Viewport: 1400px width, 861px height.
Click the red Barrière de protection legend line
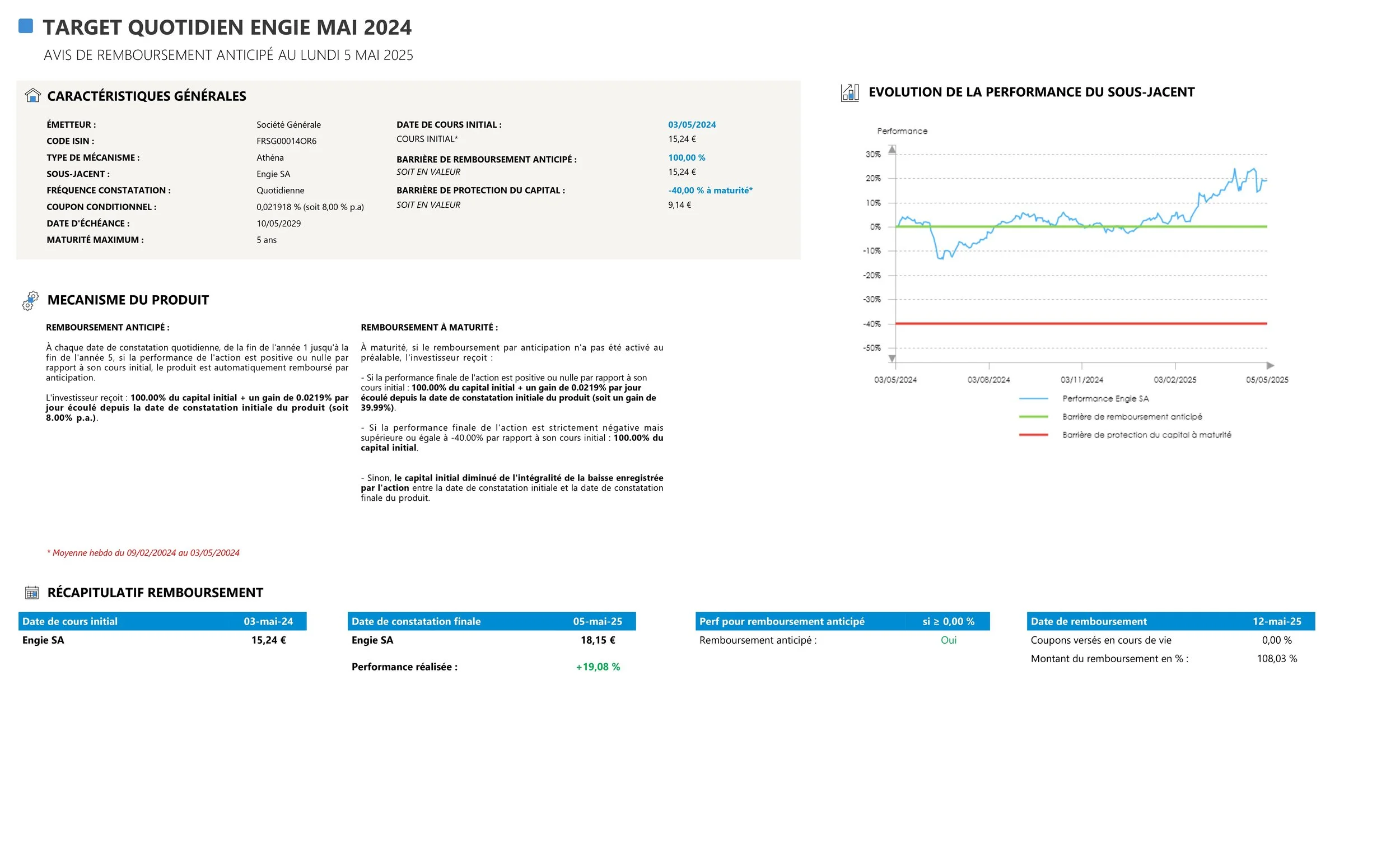point(1033,435)
